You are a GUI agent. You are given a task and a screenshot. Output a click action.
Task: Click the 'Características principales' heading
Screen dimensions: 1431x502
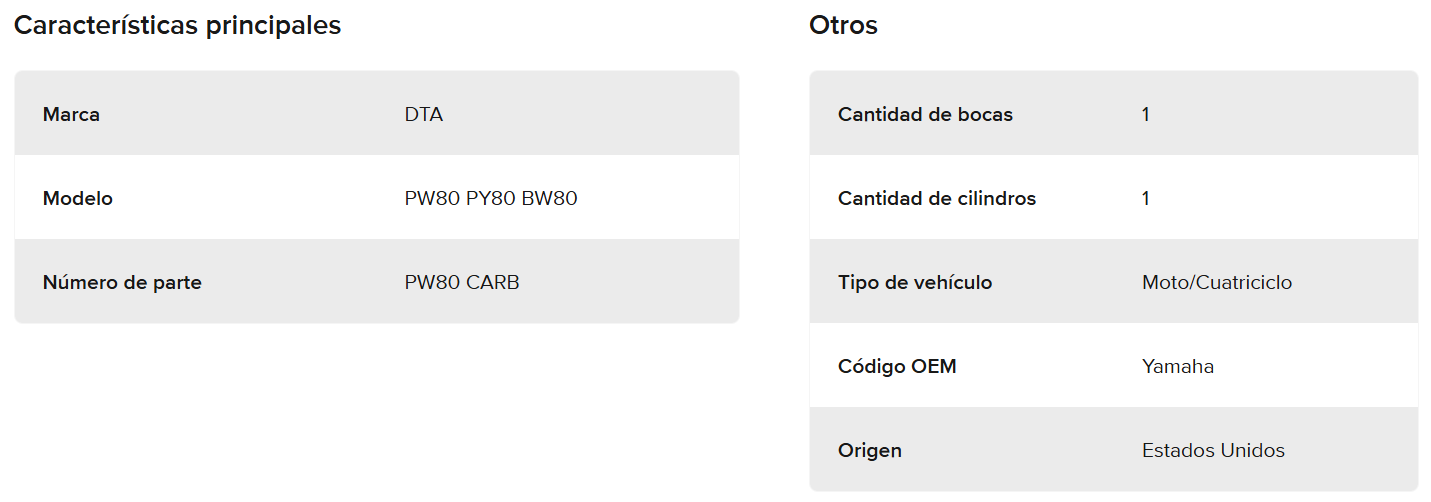177,26
